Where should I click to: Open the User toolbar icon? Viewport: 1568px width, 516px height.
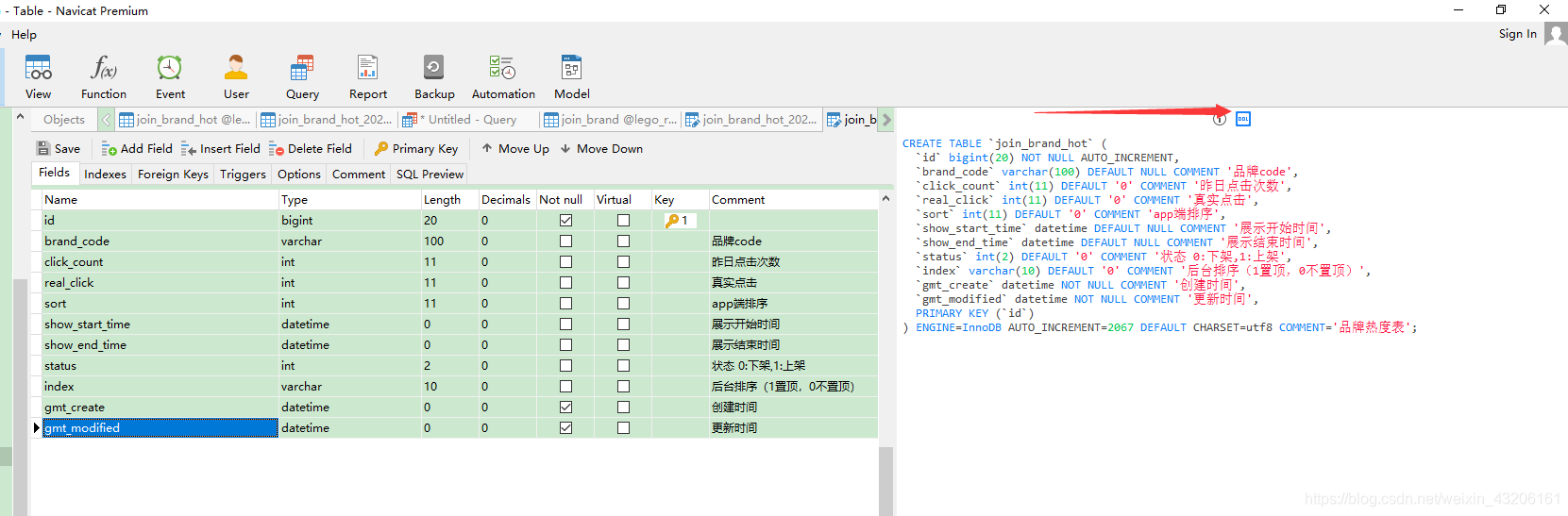click(236, 76)
